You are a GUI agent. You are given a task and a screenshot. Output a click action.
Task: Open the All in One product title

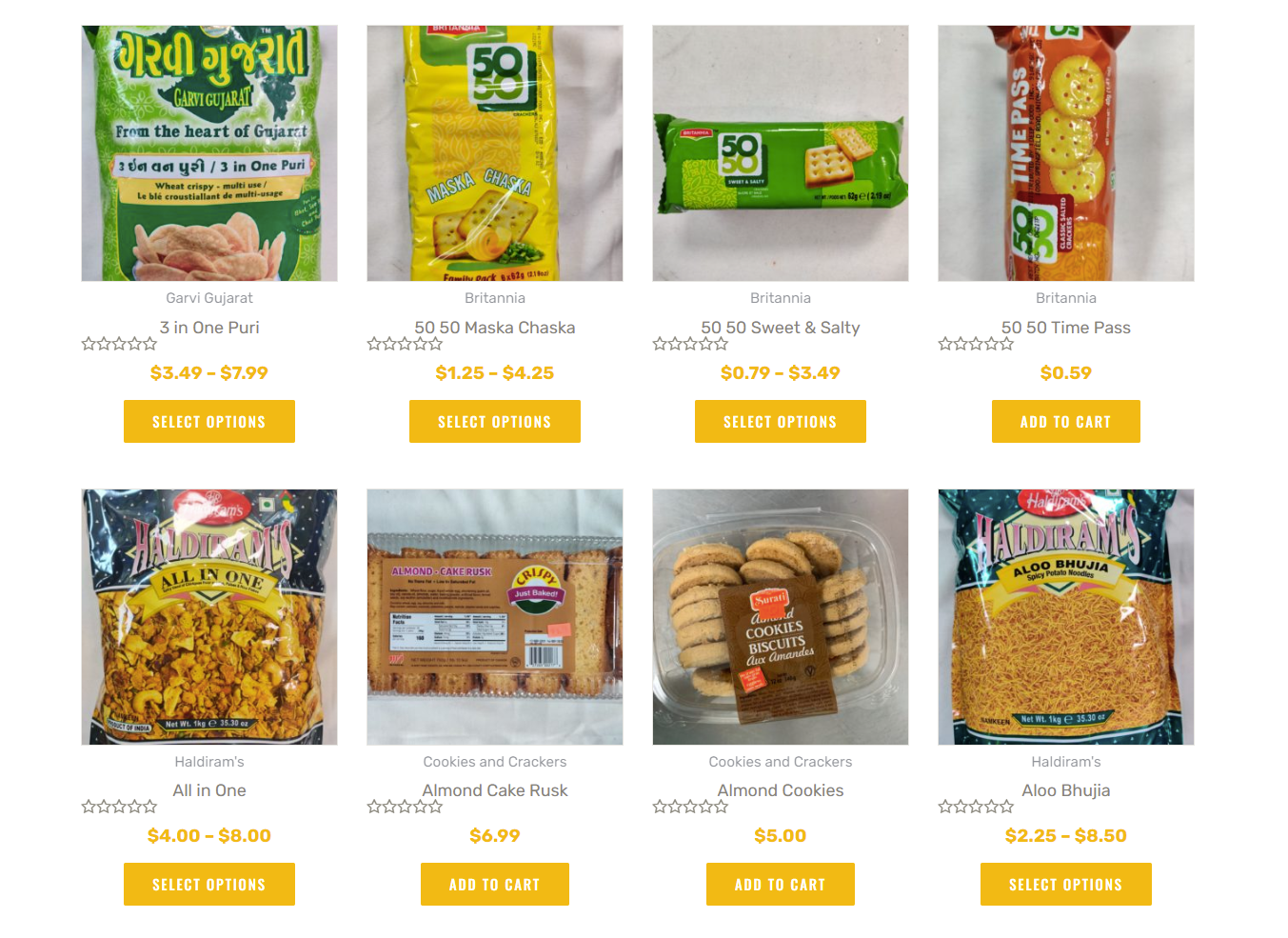(x=209, y=790)
